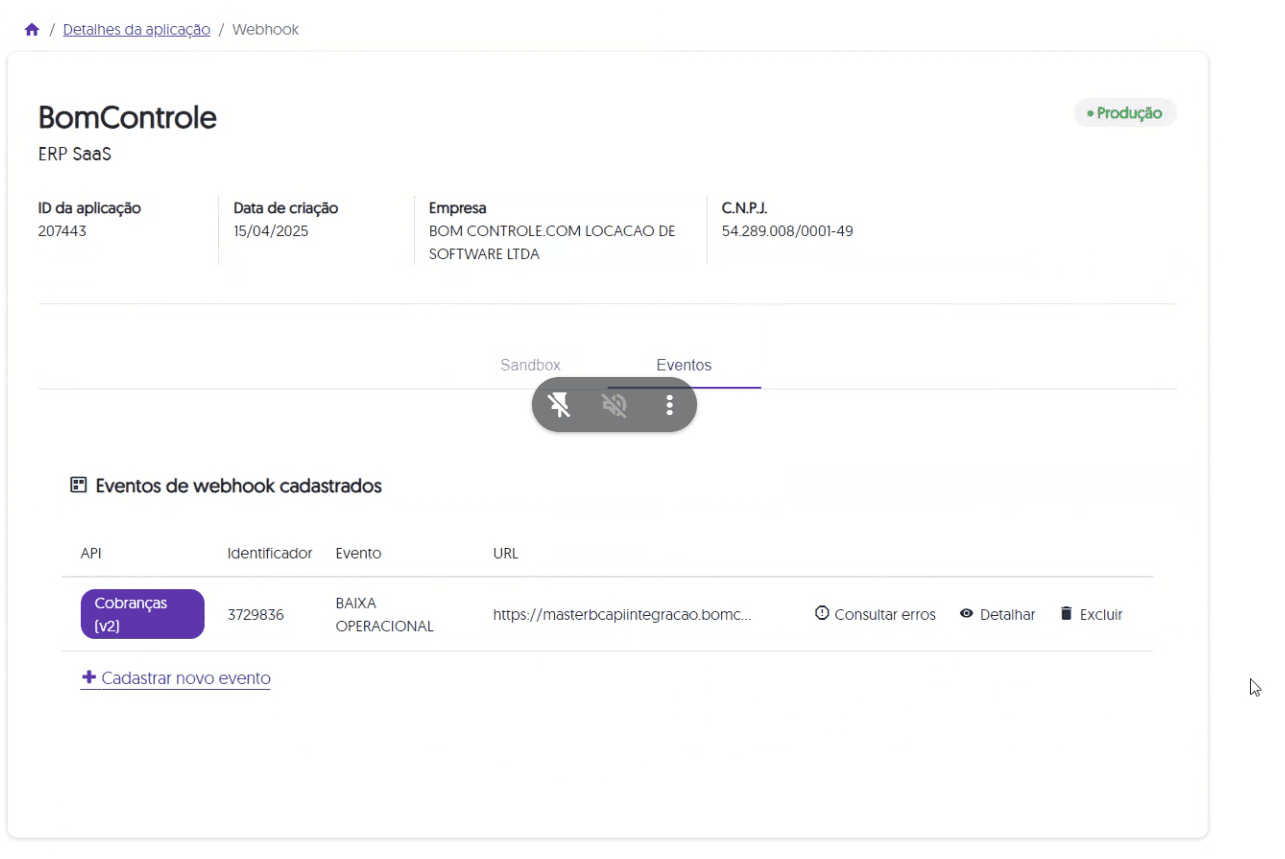Click the C.N.P.J. label
This screenshot has width=1285, height=859.
pyautogui.click(x=744, y=208)
